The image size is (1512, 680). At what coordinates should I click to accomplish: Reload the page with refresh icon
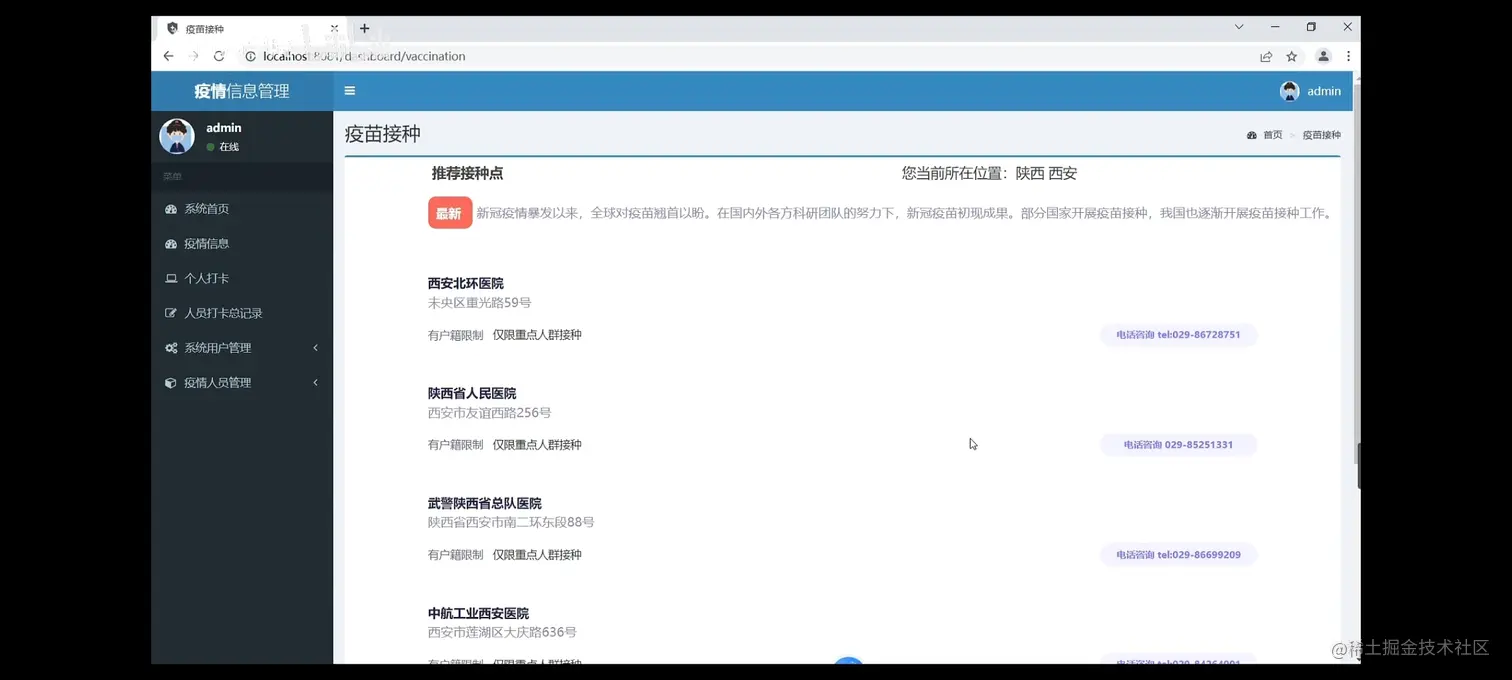tap(219, 56)
